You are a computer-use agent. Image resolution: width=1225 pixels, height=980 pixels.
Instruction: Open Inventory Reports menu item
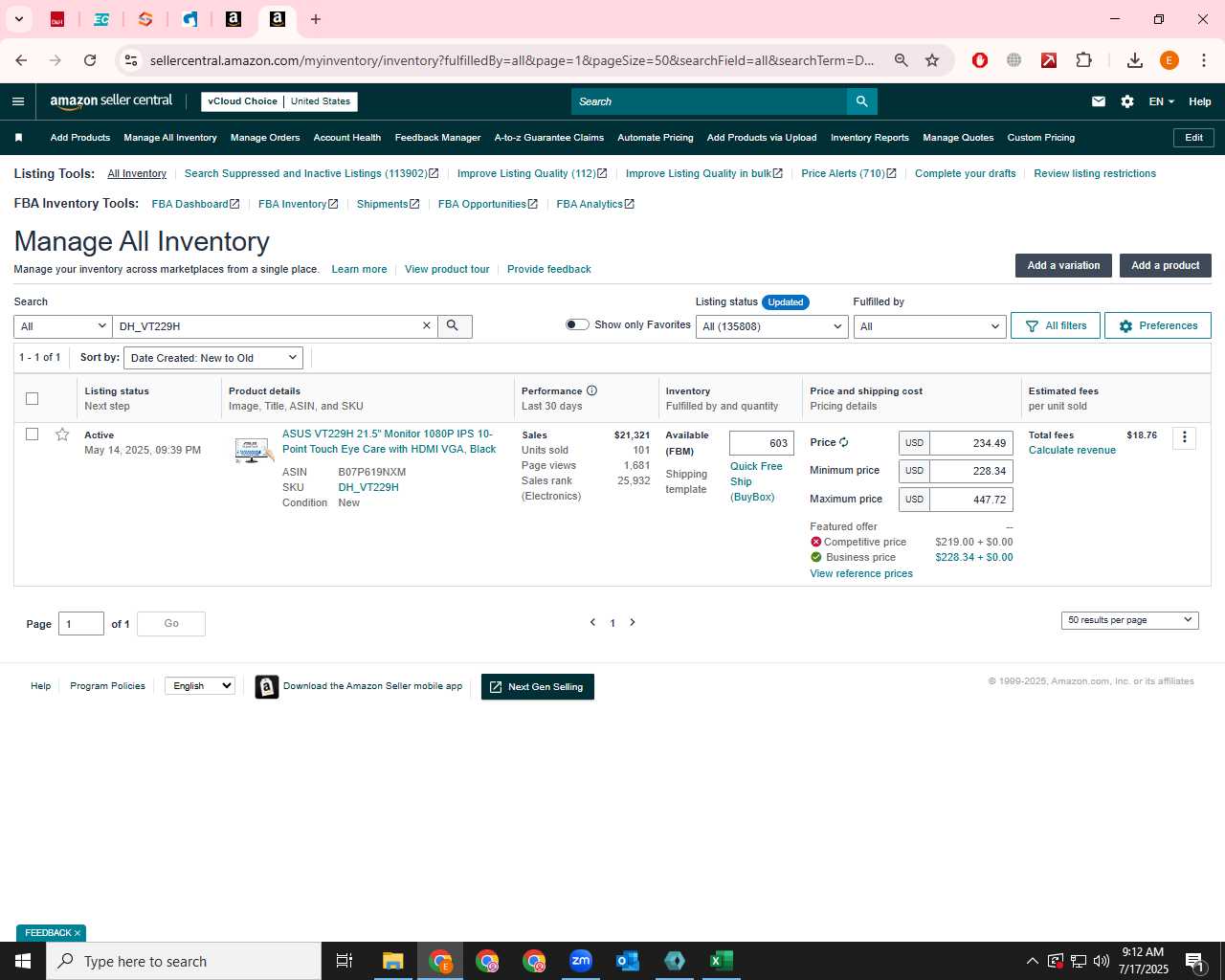(x=870, y=138)
